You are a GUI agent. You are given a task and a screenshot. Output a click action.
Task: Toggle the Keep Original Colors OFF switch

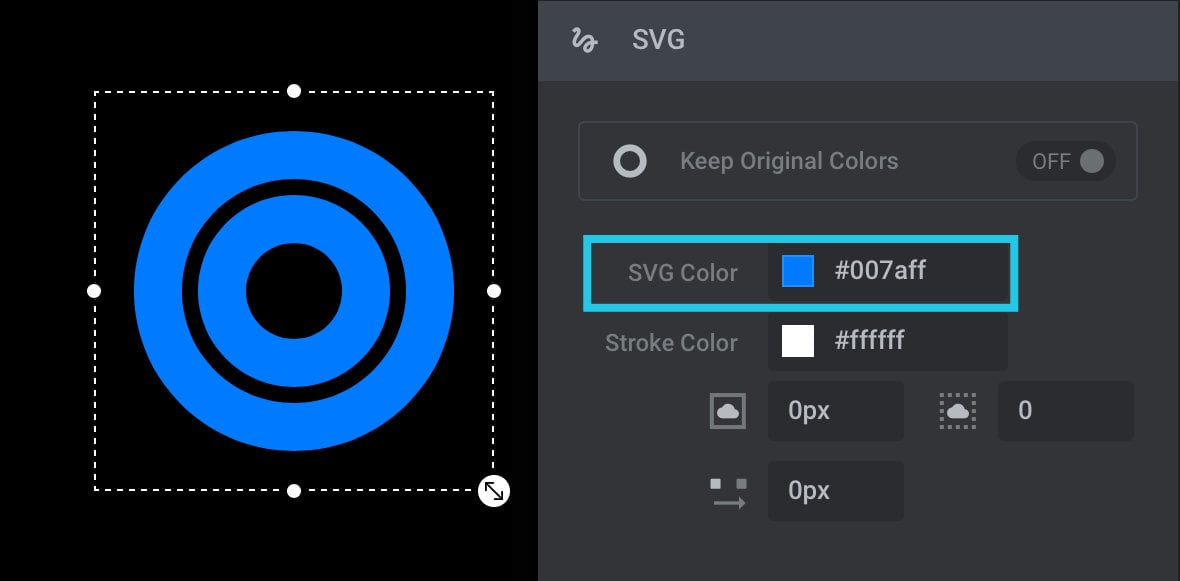coord(1066,161)
